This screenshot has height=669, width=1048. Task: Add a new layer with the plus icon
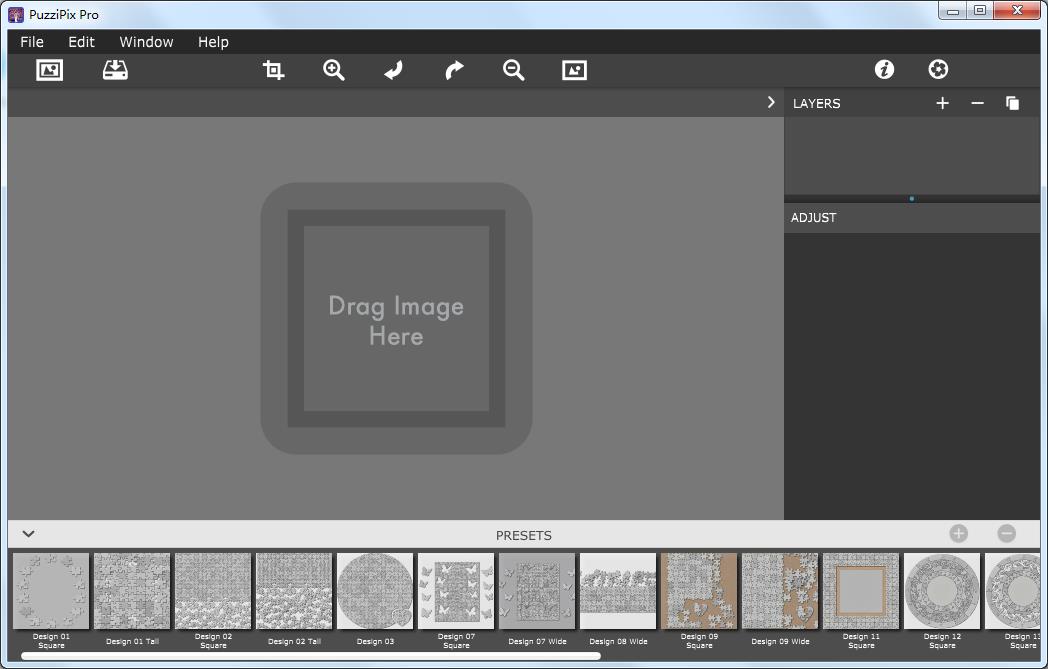tap(942, 103)
